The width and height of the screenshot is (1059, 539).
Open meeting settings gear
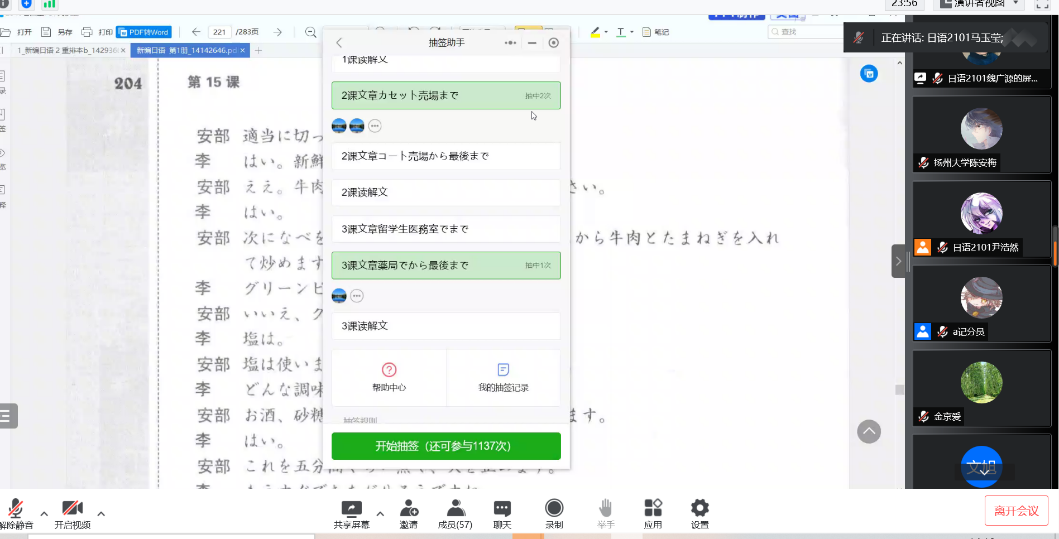click(x=700, y=511)
